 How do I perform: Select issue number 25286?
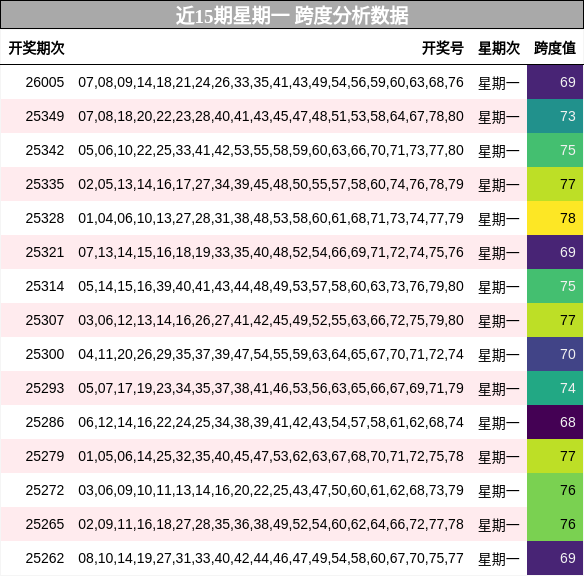45,422
